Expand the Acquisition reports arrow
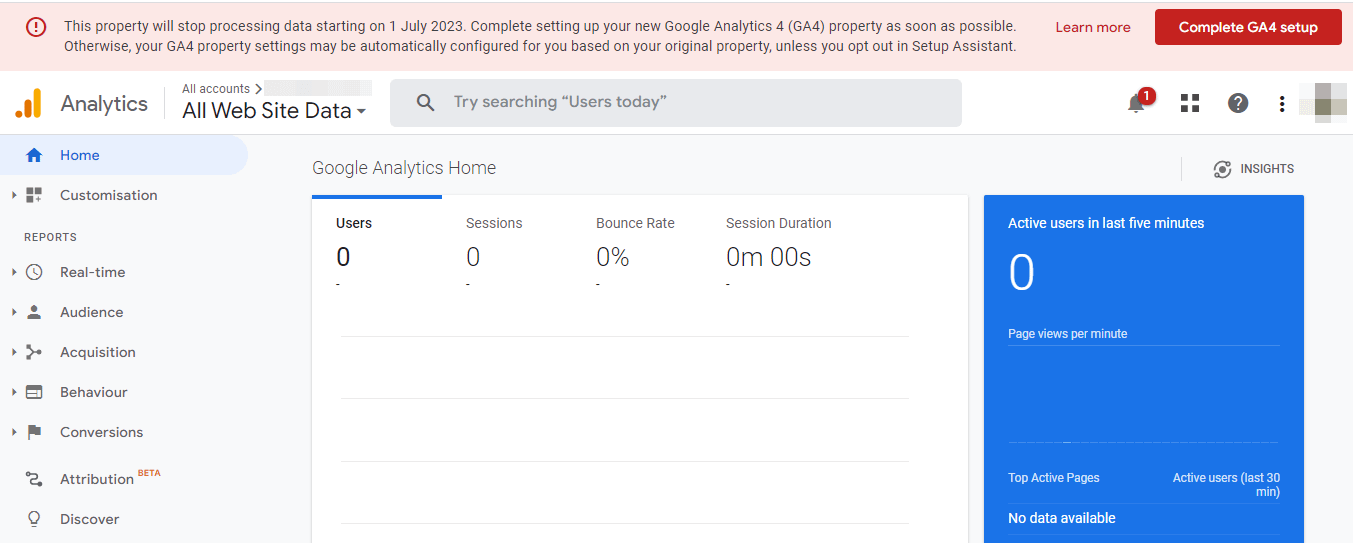The image size is (1353, 543). point(14,352)
